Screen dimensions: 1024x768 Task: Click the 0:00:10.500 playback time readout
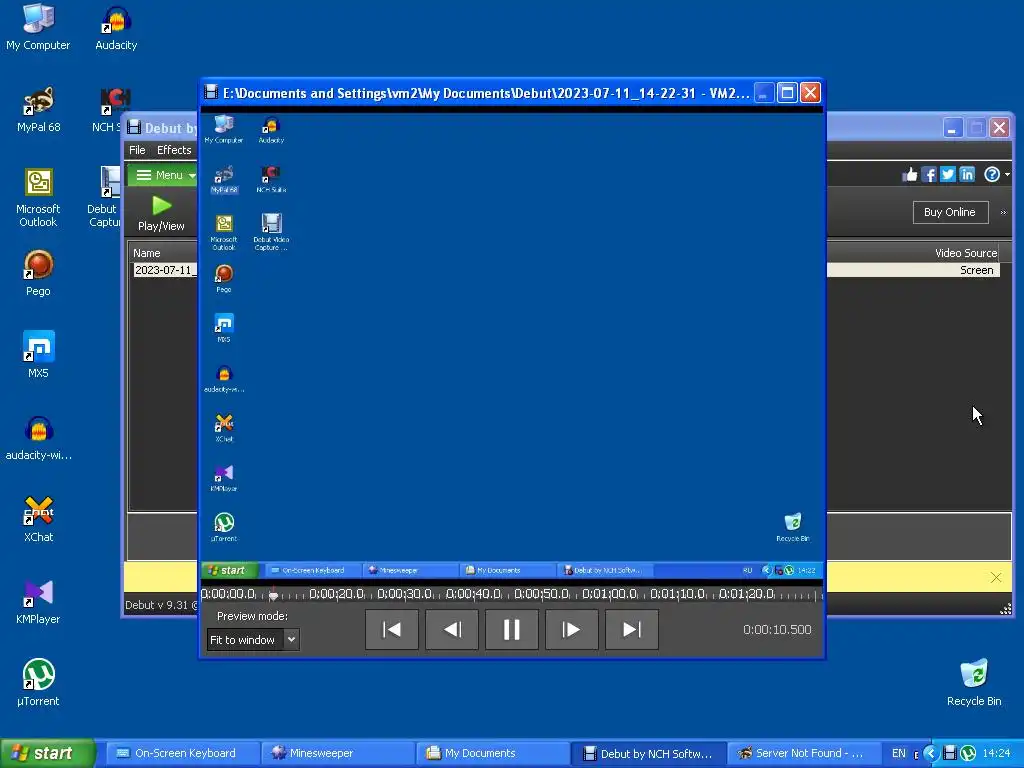(777, 630)
